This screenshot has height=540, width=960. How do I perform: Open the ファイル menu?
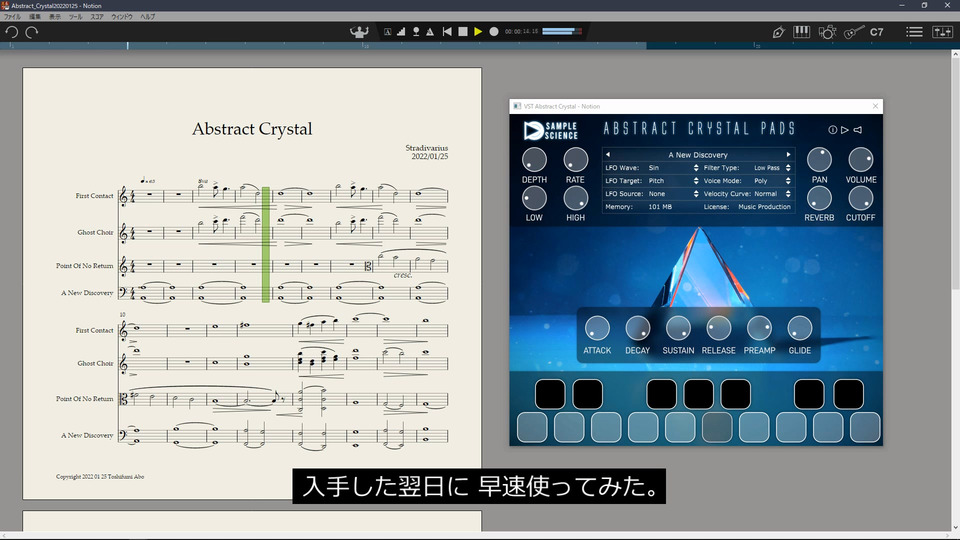coord(12,17)
